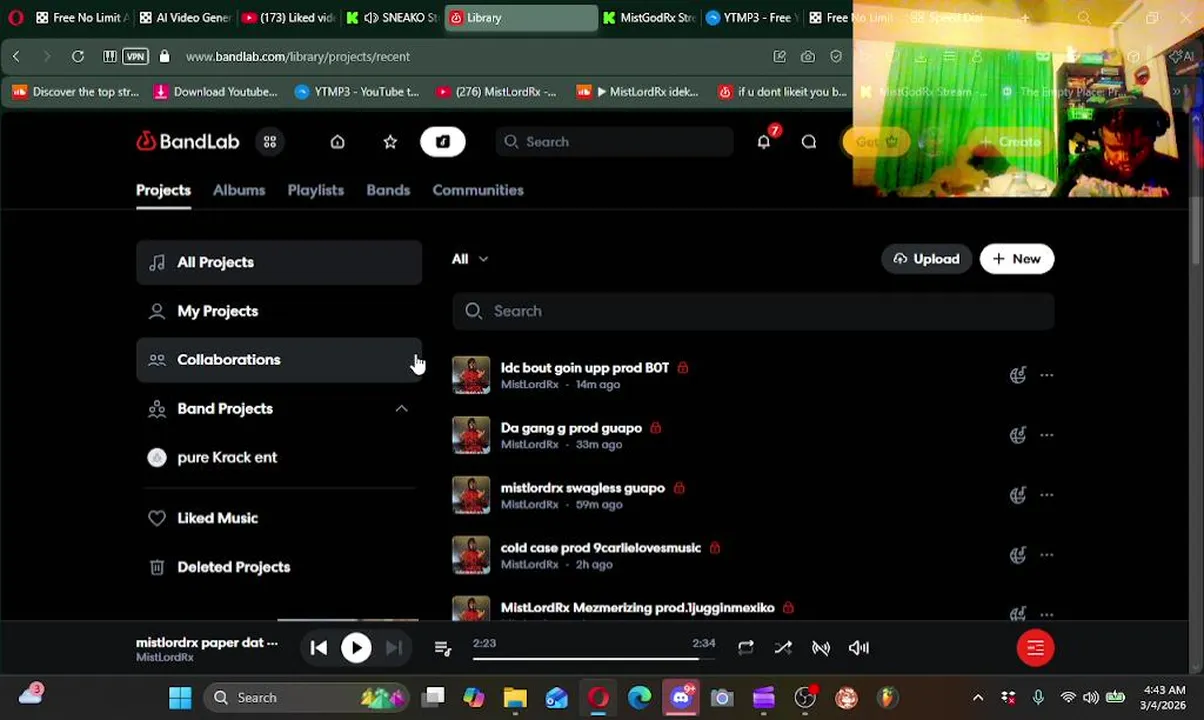The height and width of the screenshot is (720, 1204).
Task: Open notifications bell with 7 badge
Action: 765,141
